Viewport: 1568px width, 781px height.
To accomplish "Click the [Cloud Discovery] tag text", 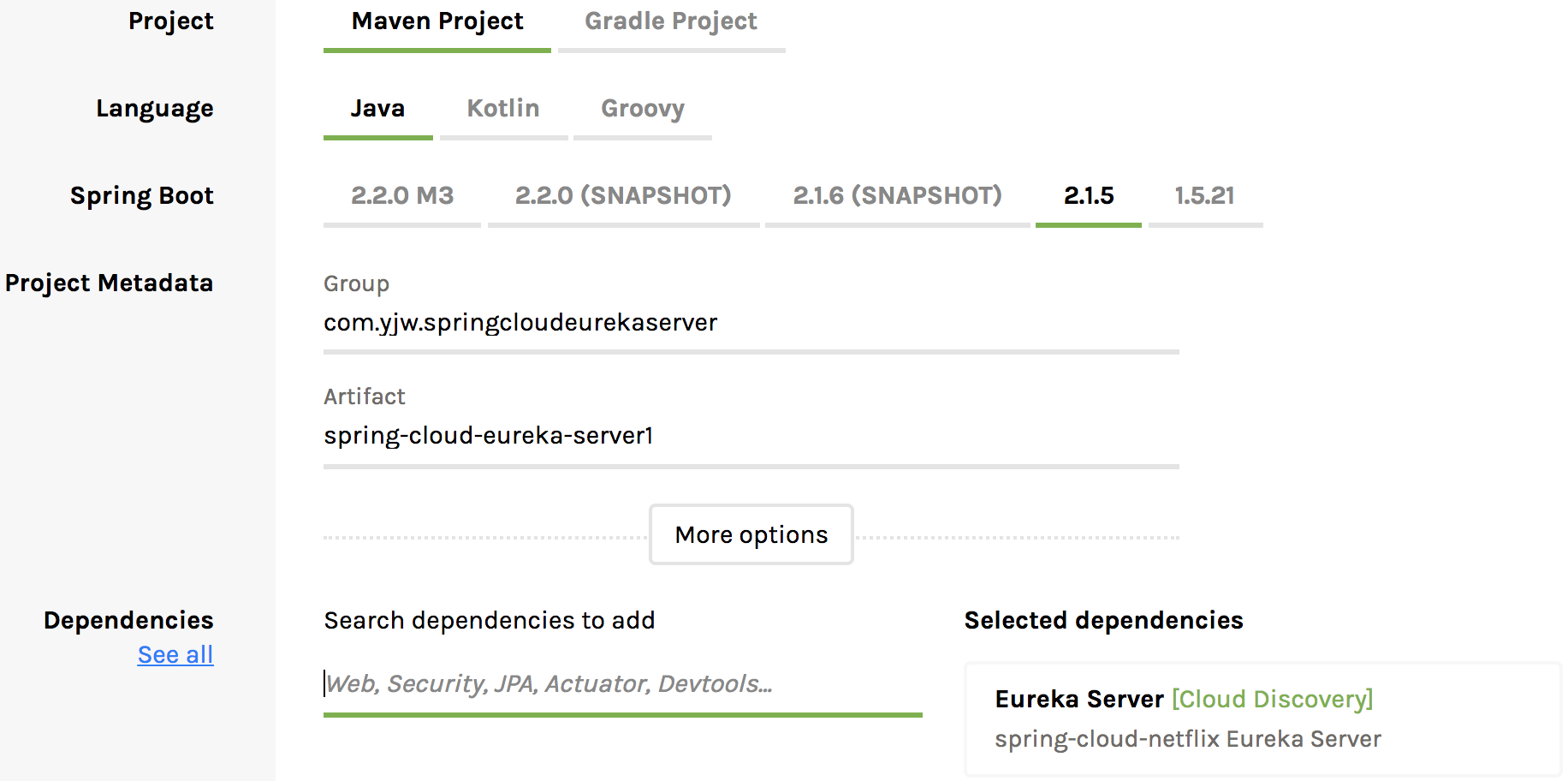I will (x=1273, y=700).
